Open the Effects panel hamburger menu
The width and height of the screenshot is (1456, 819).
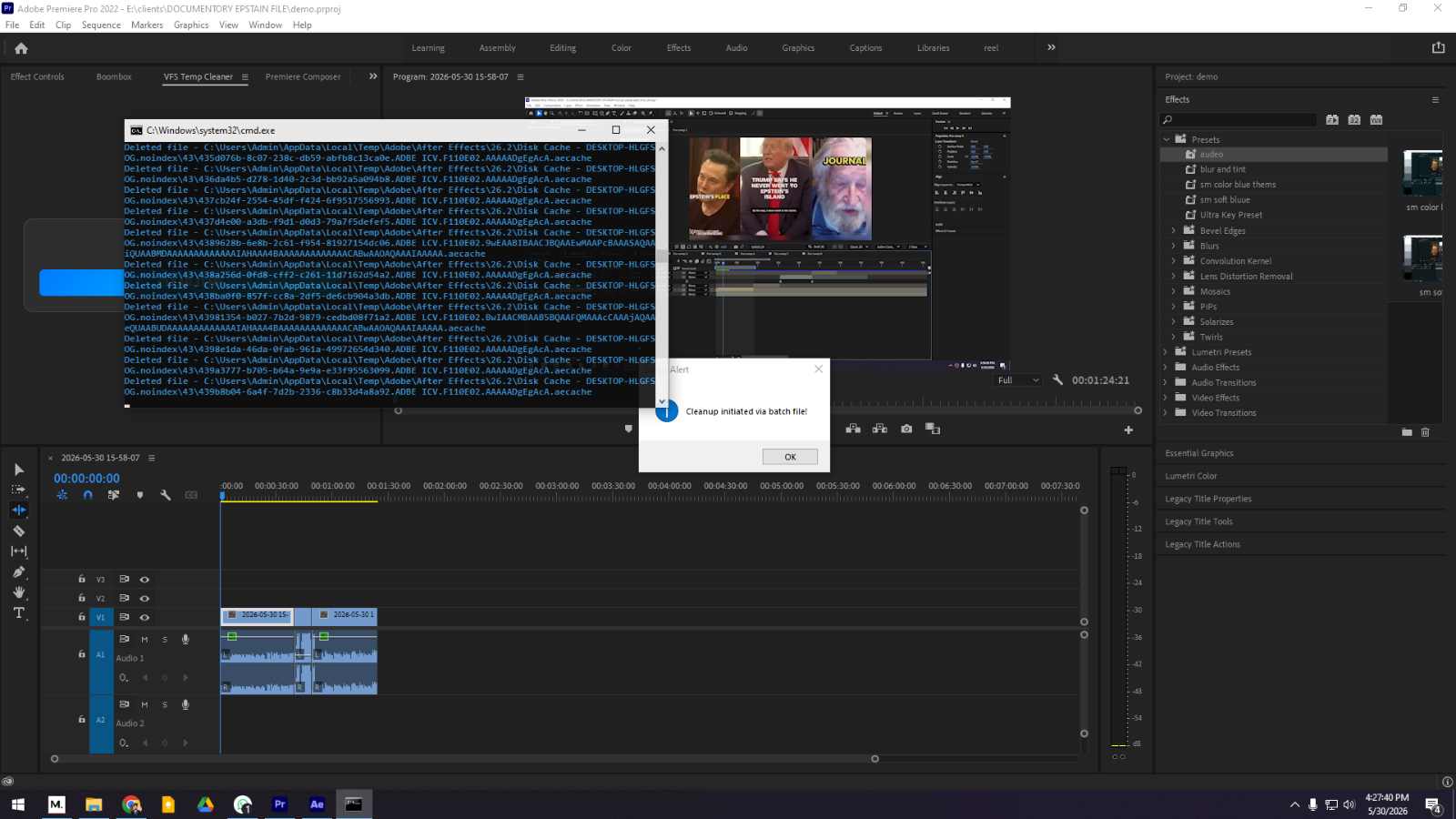[x=1435, y=100]
